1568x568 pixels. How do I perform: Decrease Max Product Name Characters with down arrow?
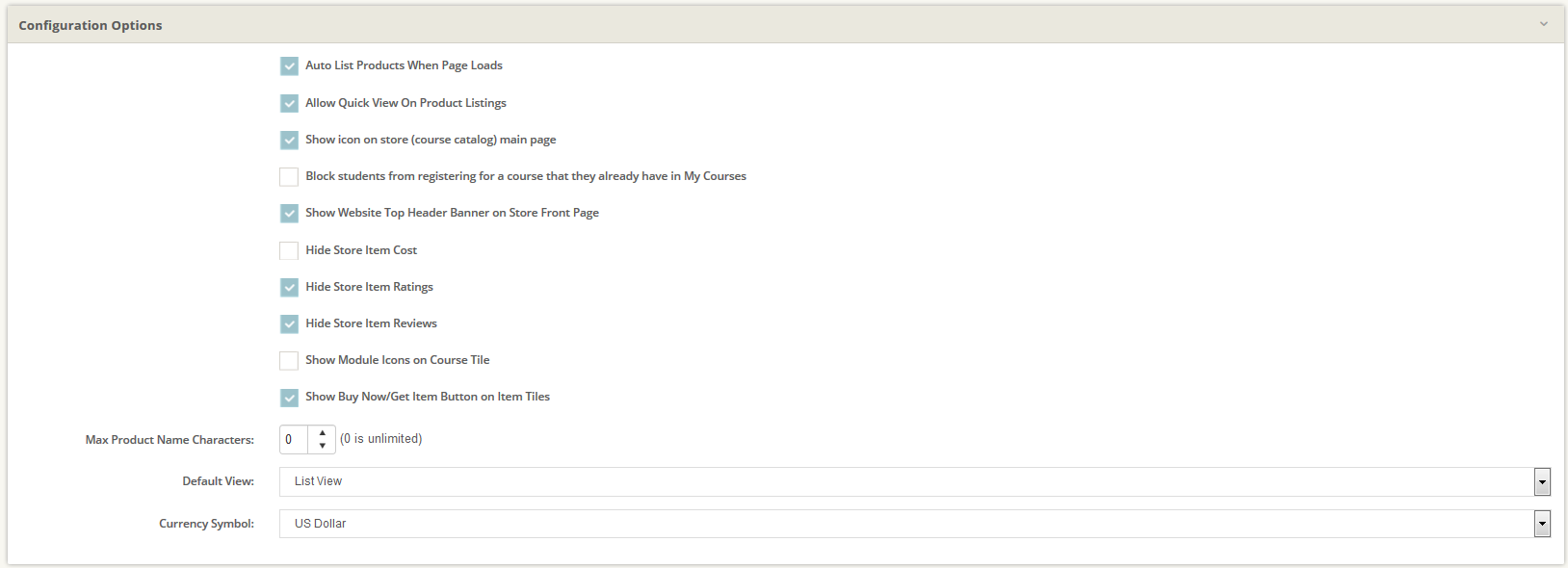tap(322, 446)
